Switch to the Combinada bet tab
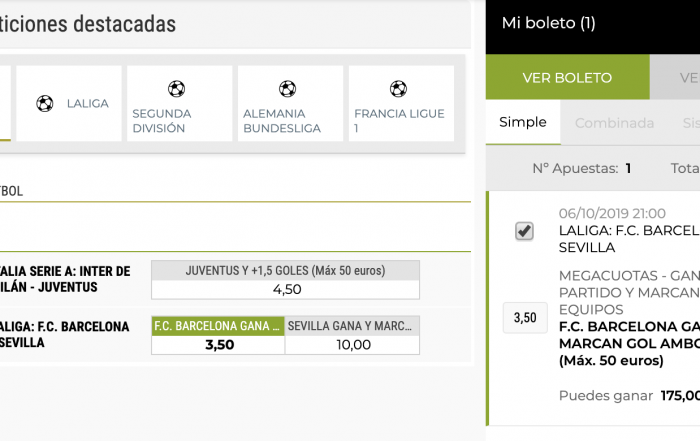The height and width of the screenshot is (441, 700). click(614, 123)
